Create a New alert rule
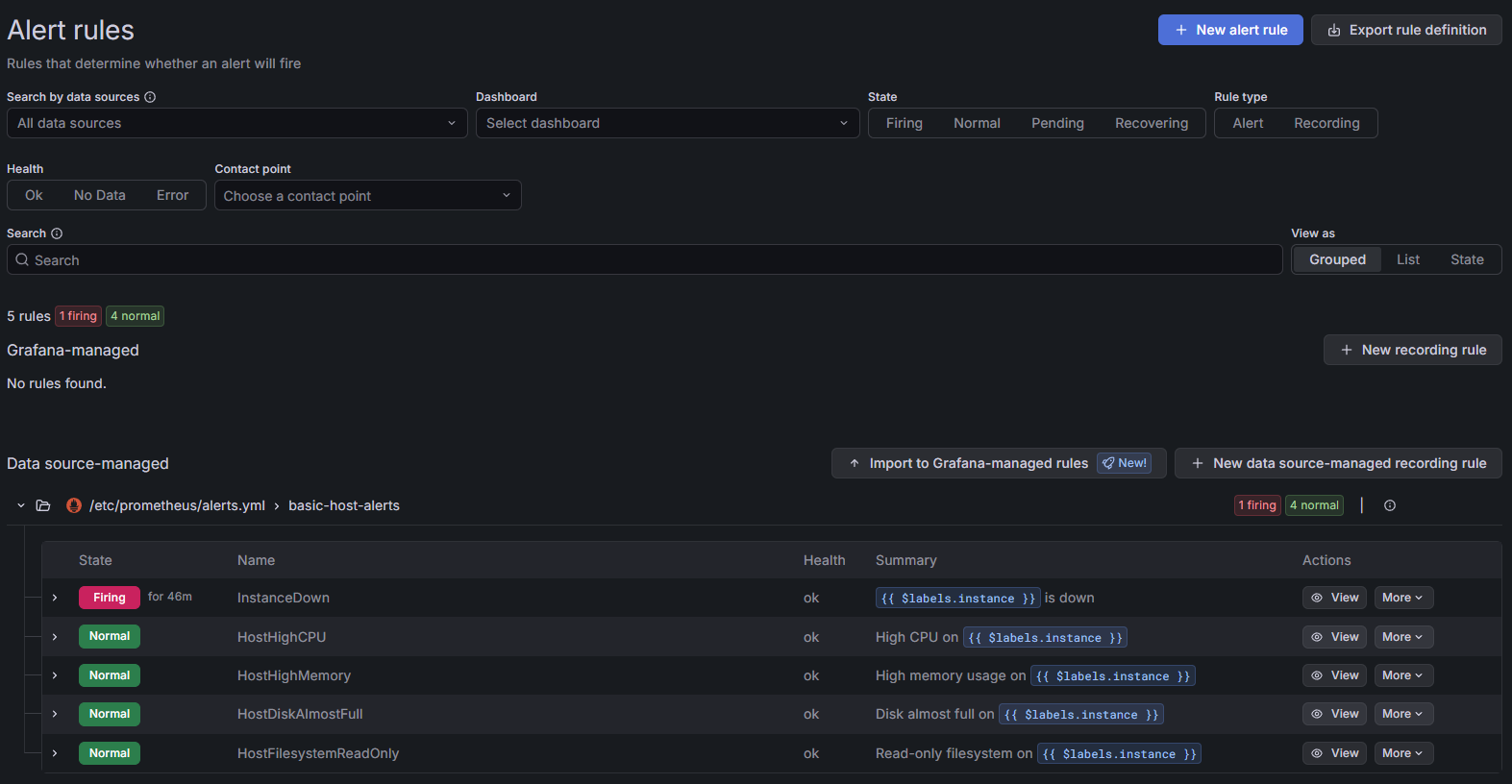1512x784 pixels. click(x=1230, y=30)
